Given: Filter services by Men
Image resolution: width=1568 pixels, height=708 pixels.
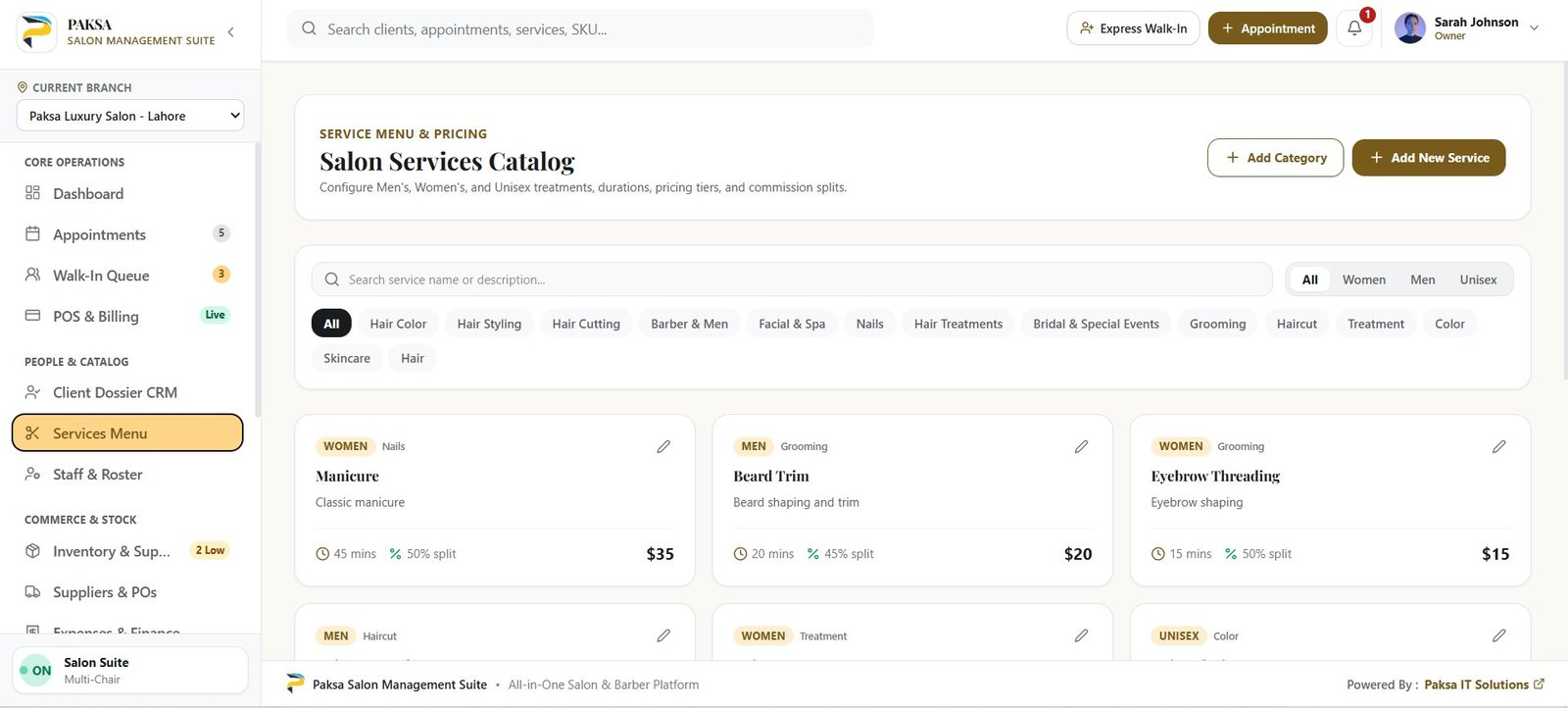Looking at the screenshot, I should pyautogui.click(x=1423, y=279).
